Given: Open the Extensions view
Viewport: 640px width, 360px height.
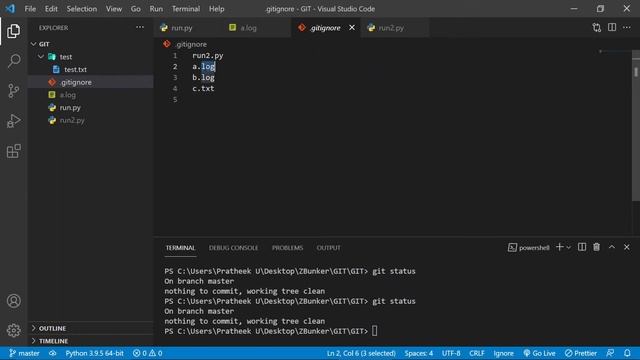Looking at the screenshot, I should click(x=13, y=151).
